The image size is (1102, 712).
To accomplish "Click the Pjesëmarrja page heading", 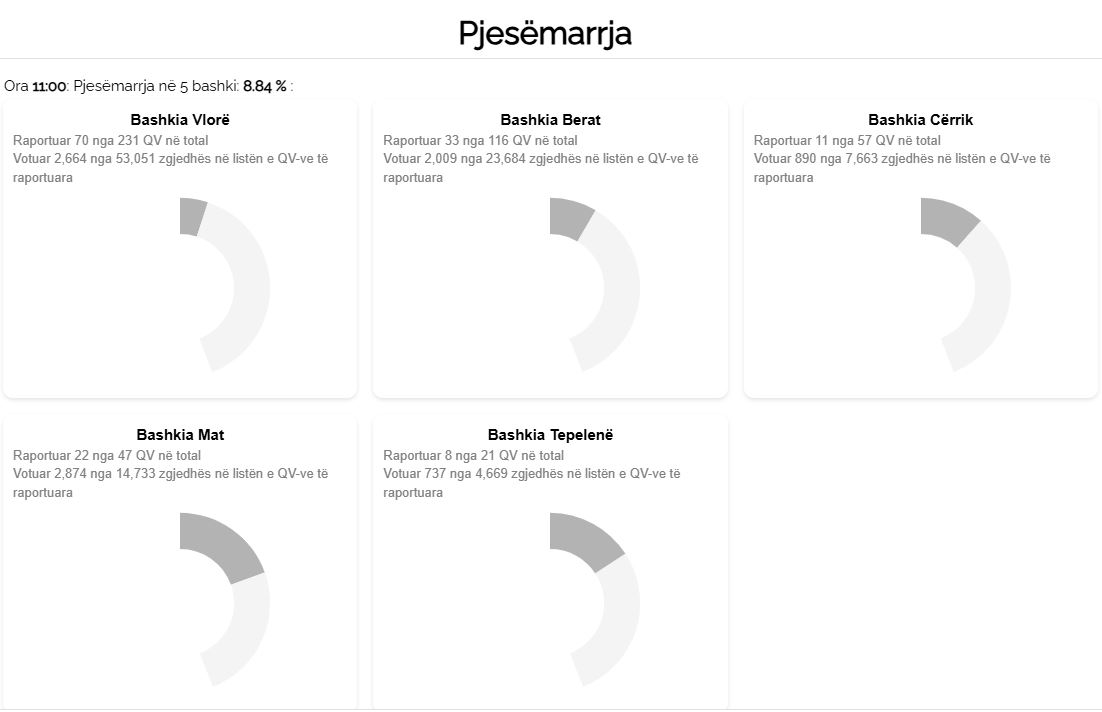I will pos(545,33).
